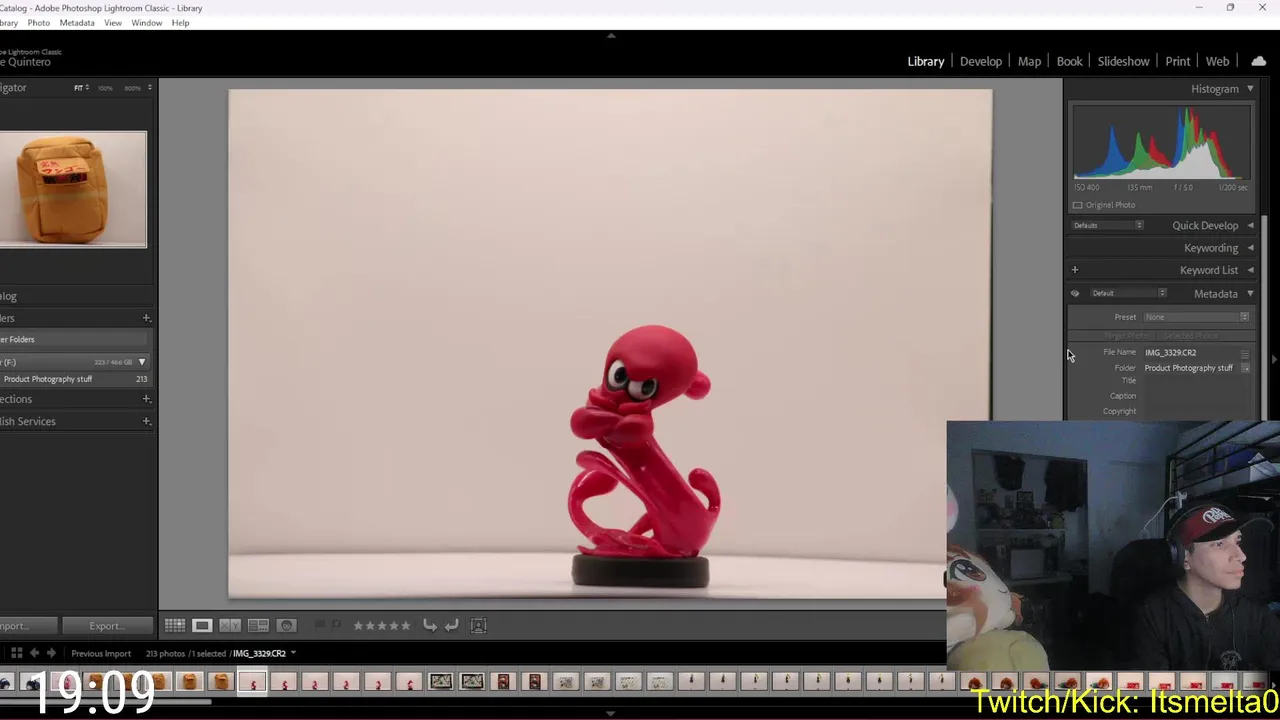1280x720 pixels.
Task: Collapse the Metadata panel
Action: tap(1250, 294)
